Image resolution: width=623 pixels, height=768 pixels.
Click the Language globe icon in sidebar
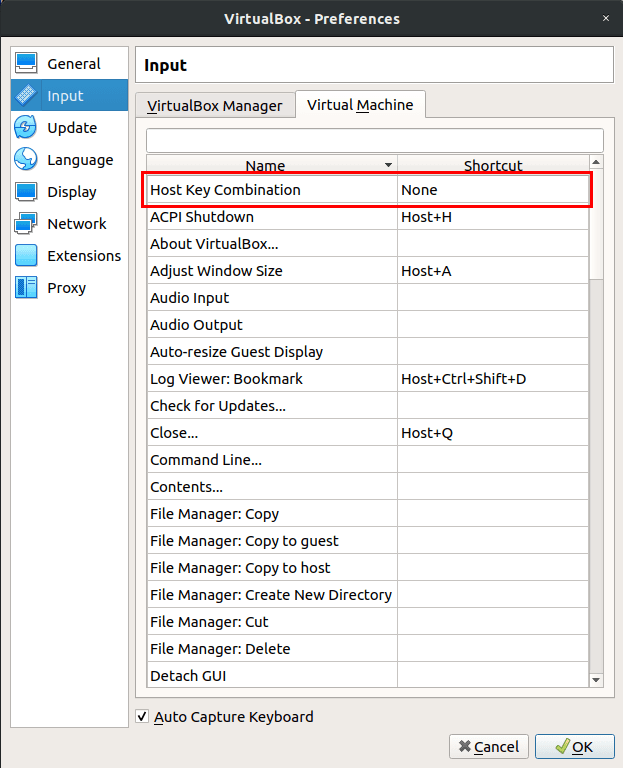(x=26, y=160)
